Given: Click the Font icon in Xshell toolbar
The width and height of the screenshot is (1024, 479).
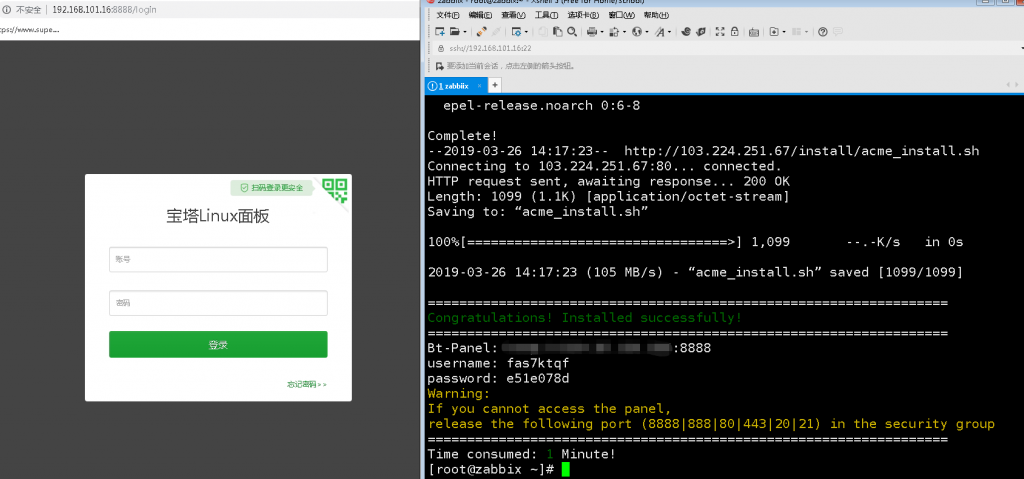Looking at the screenshot, I should click(x=660, y=31).
